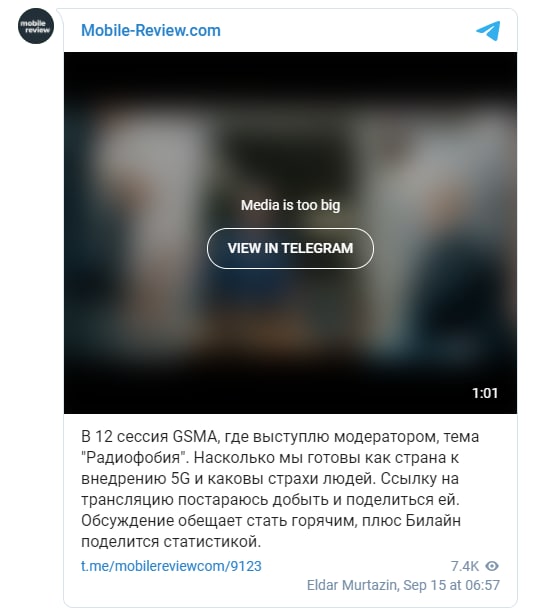Click the word 'Обсуждение' in the post
The image size is (546, 613).
click(127, 521)
